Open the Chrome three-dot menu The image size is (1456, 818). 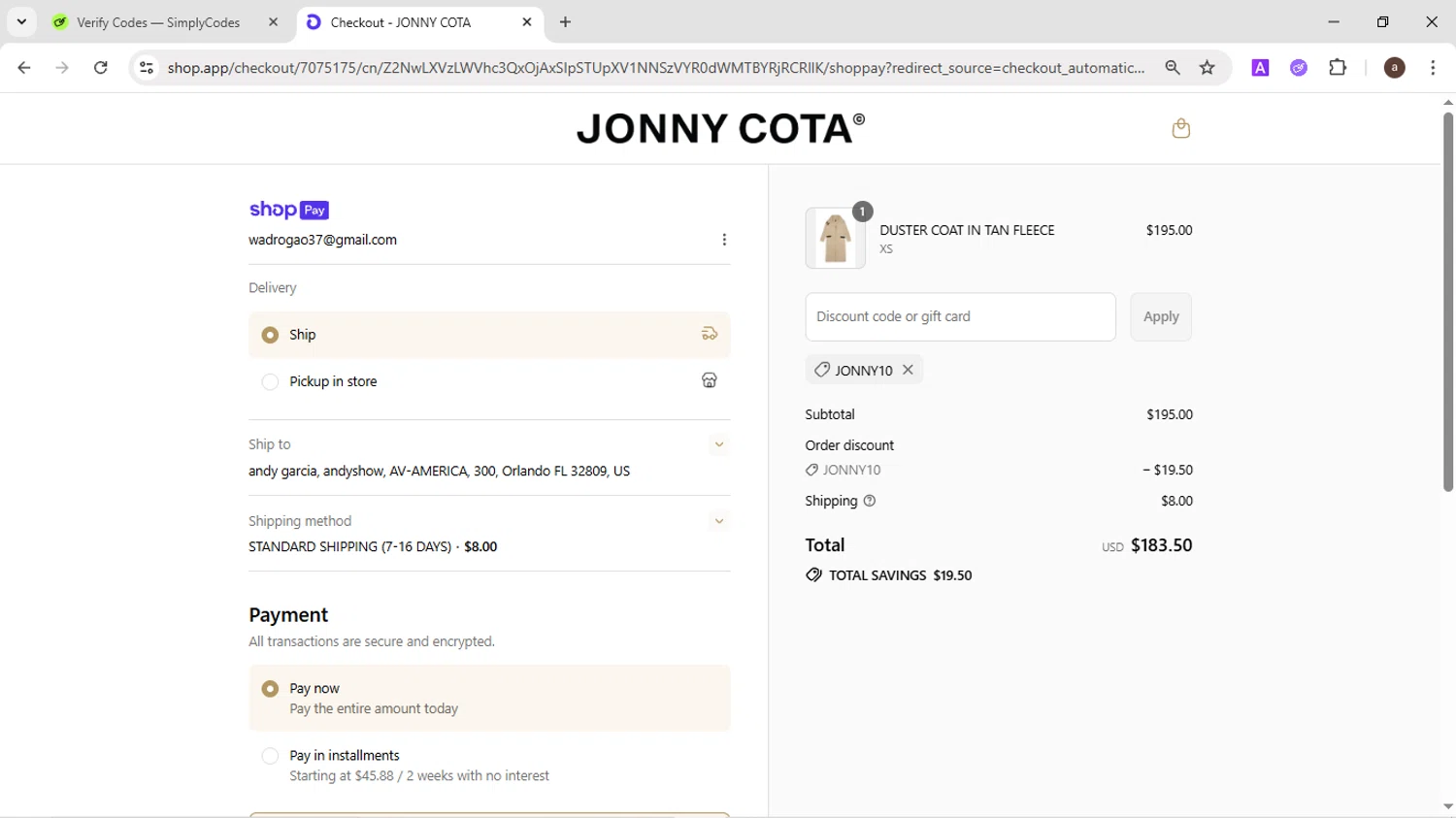1433,67
